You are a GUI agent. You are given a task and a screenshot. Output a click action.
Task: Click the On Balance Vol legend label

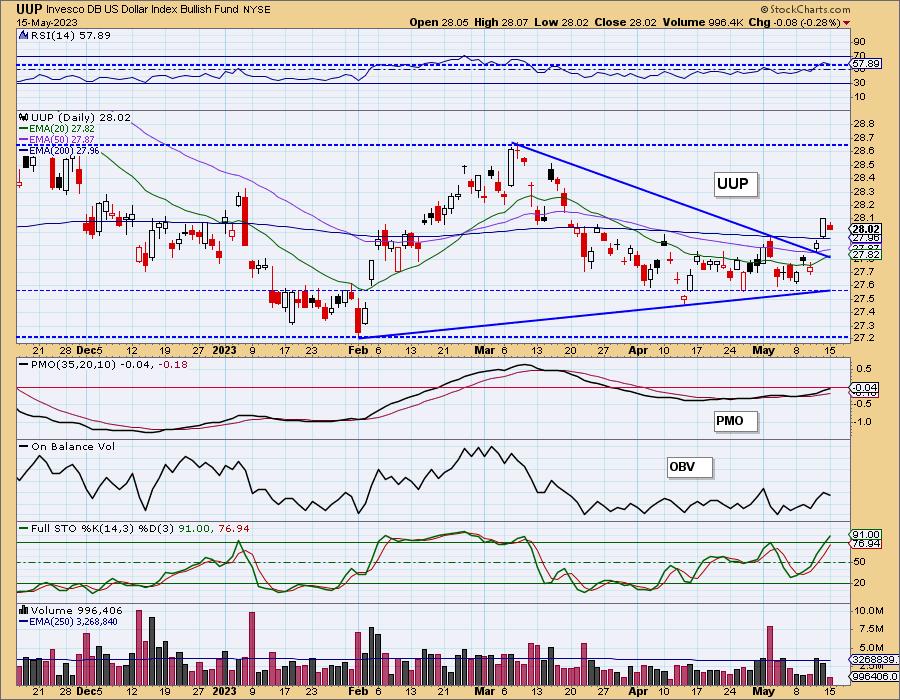tap(73, 446)
